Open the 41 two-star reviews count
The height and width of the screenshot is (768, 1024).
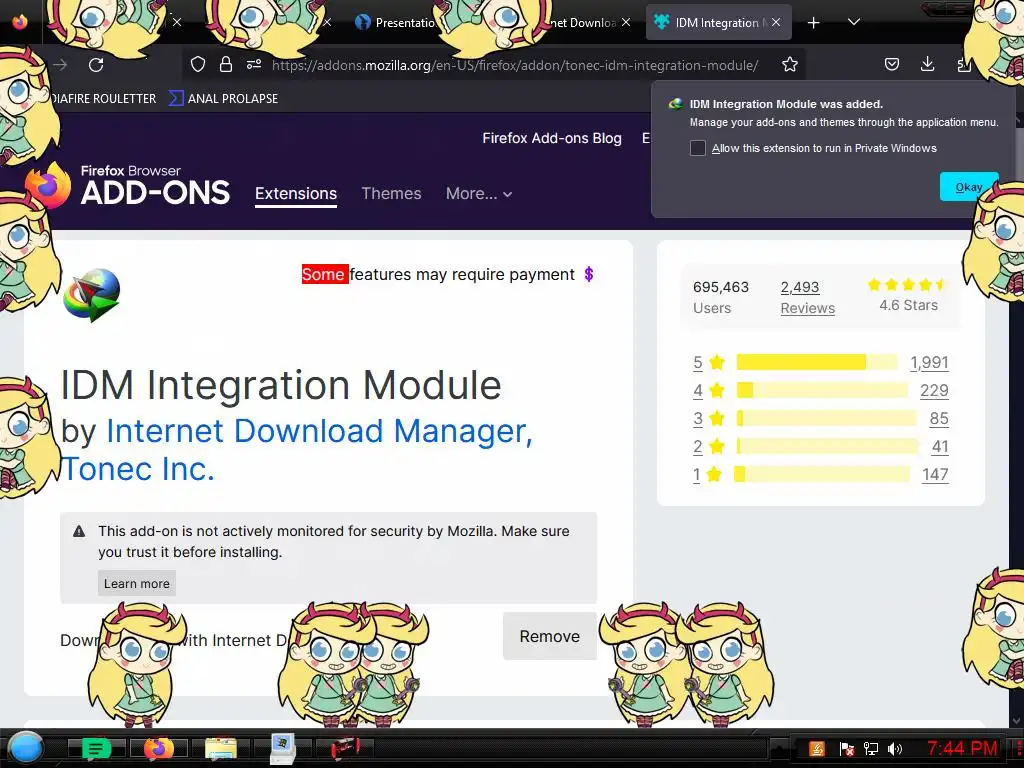(940, 447)
